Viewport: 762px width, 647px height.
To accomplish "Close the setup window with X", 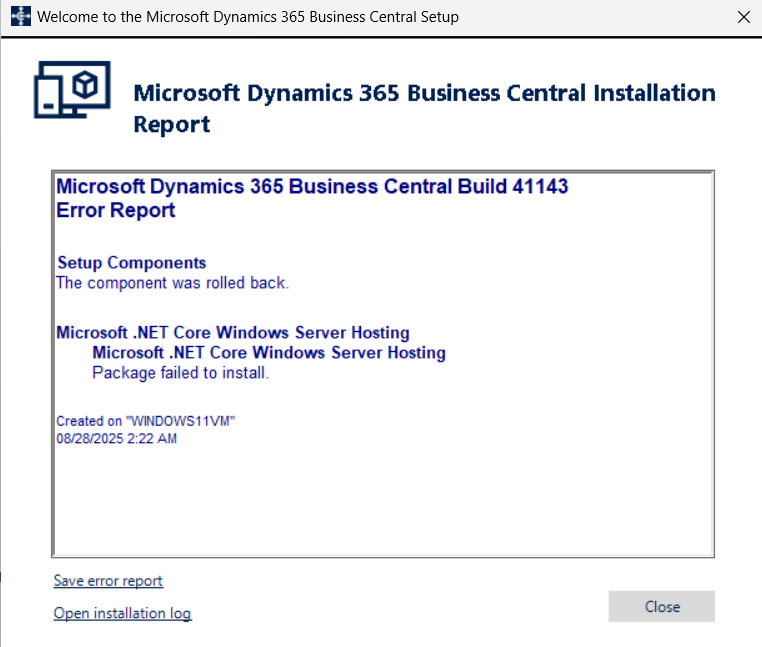I will [744, 17].
